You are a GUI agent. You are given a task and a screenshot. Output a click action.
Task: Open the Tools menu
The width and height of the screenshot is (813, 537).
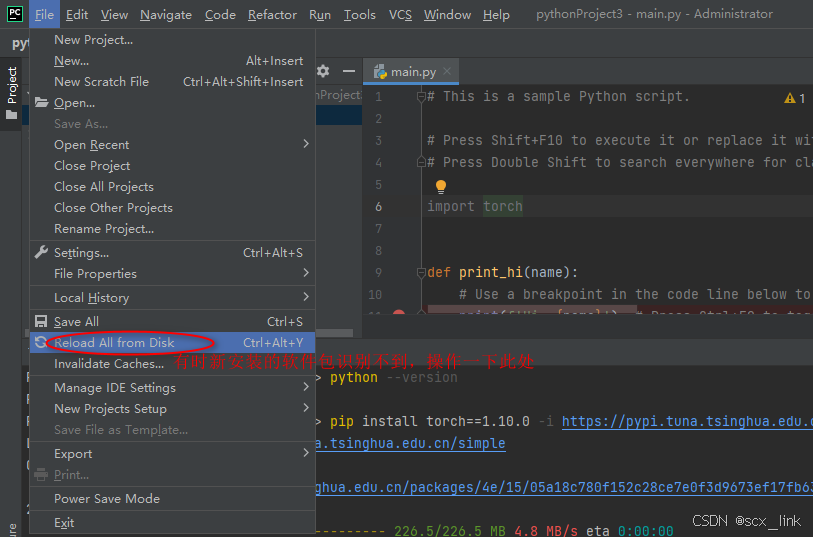(360, 15)
